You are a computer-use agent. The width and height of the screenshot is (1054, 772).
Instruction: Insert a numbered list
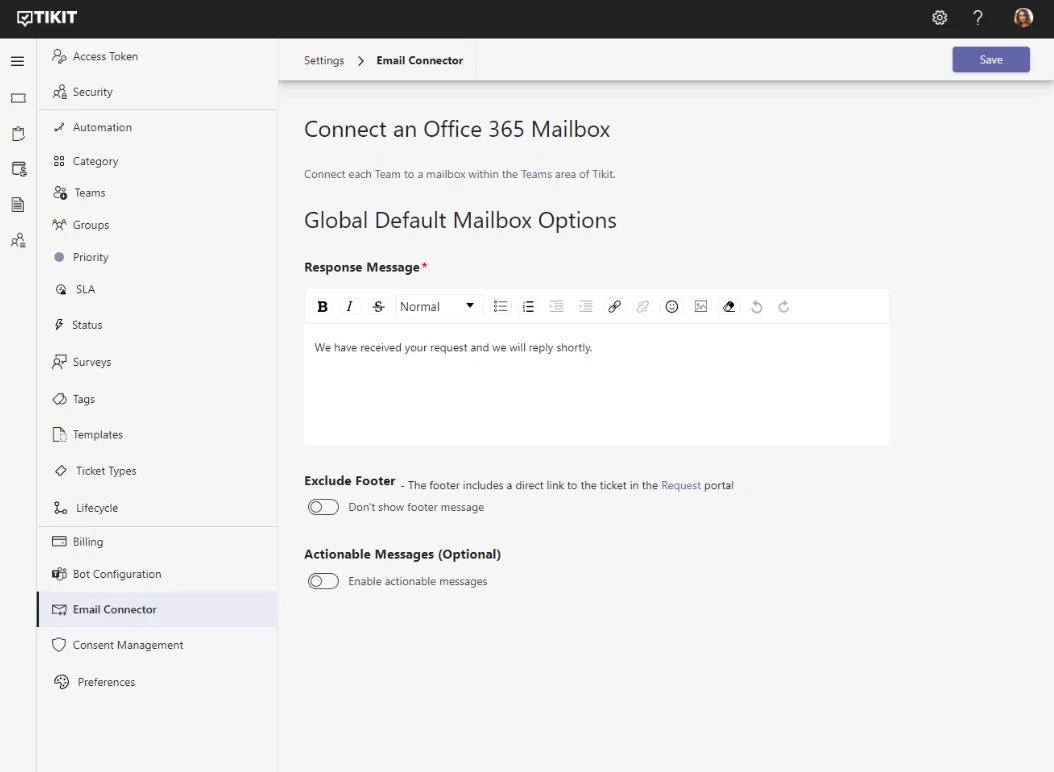[528, 307]
